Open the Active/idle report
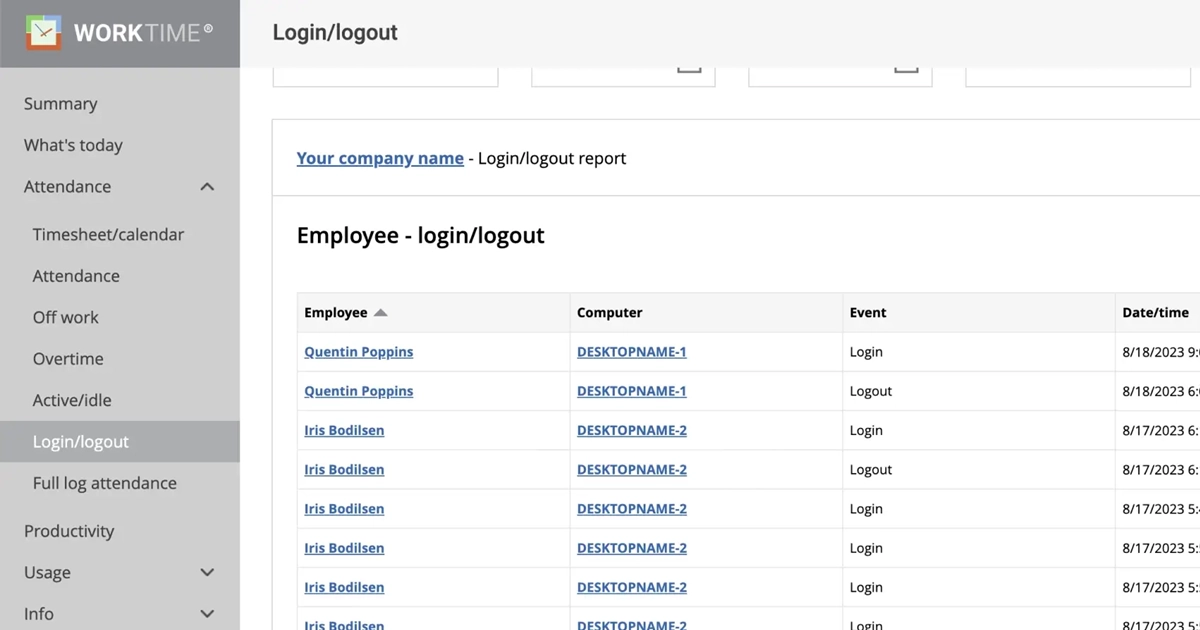This screenshot has height=630, width=1200. tap(72, 399)
